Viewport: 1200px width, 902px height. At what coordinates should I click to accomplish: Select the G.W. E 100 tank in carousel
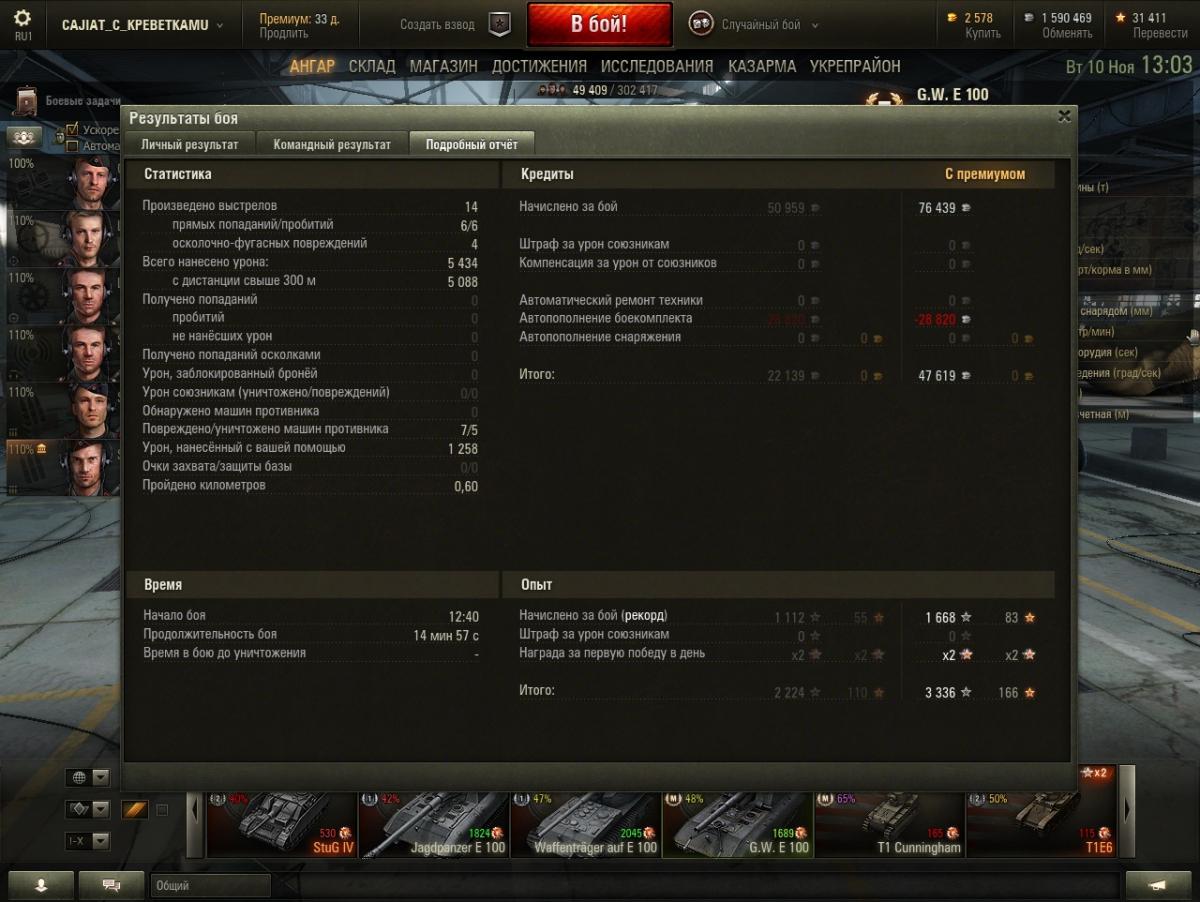pyautogui.click(x=737, y=823)
